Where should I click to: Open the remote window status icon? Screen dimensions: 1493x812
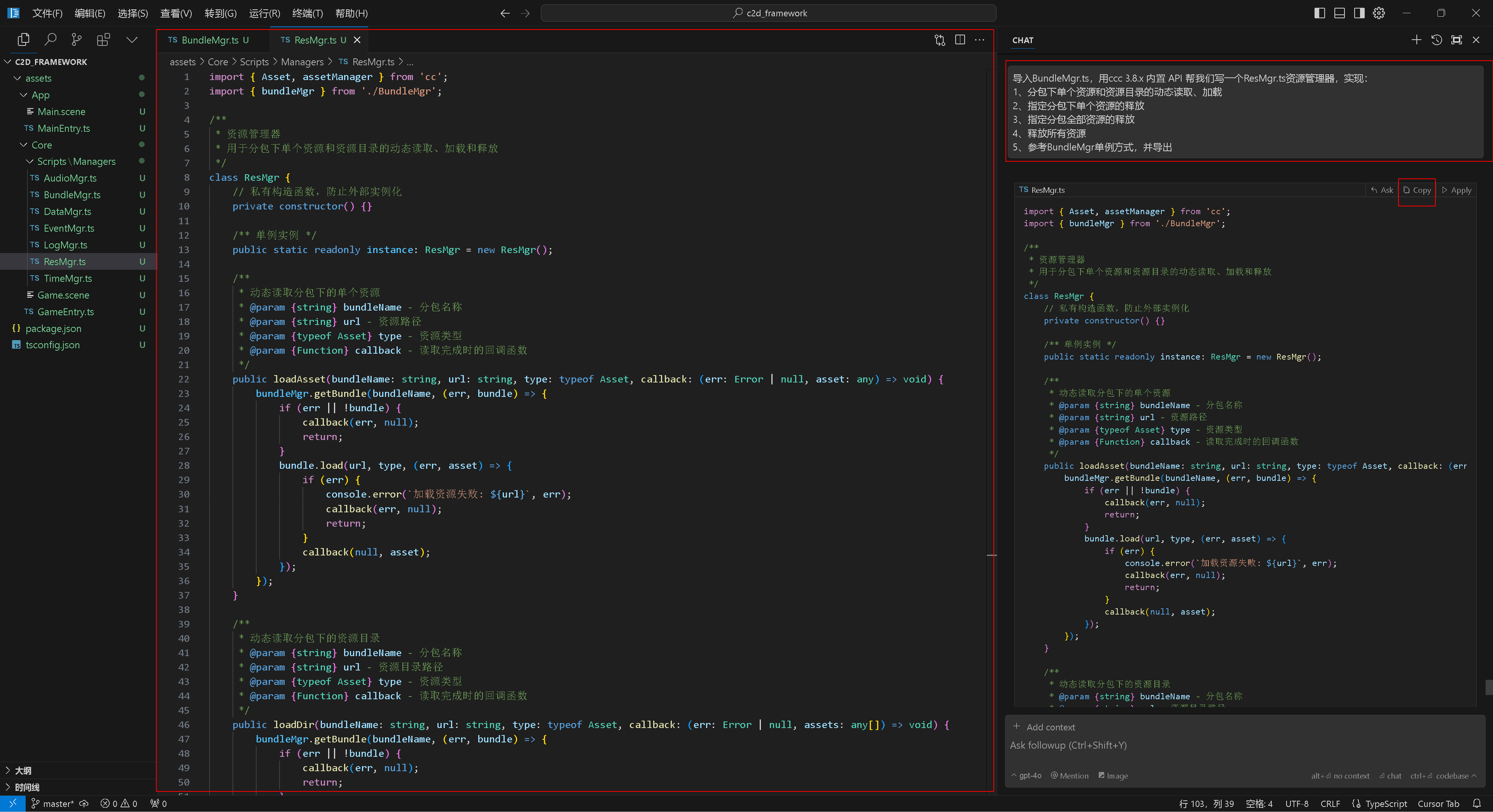tap(13, 804)
